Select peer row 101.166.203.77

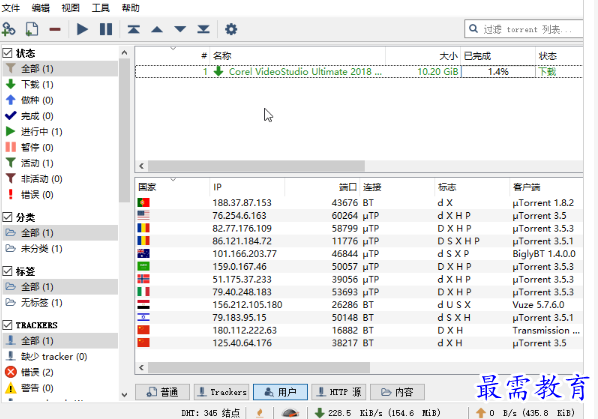click(x=359, y=254)
